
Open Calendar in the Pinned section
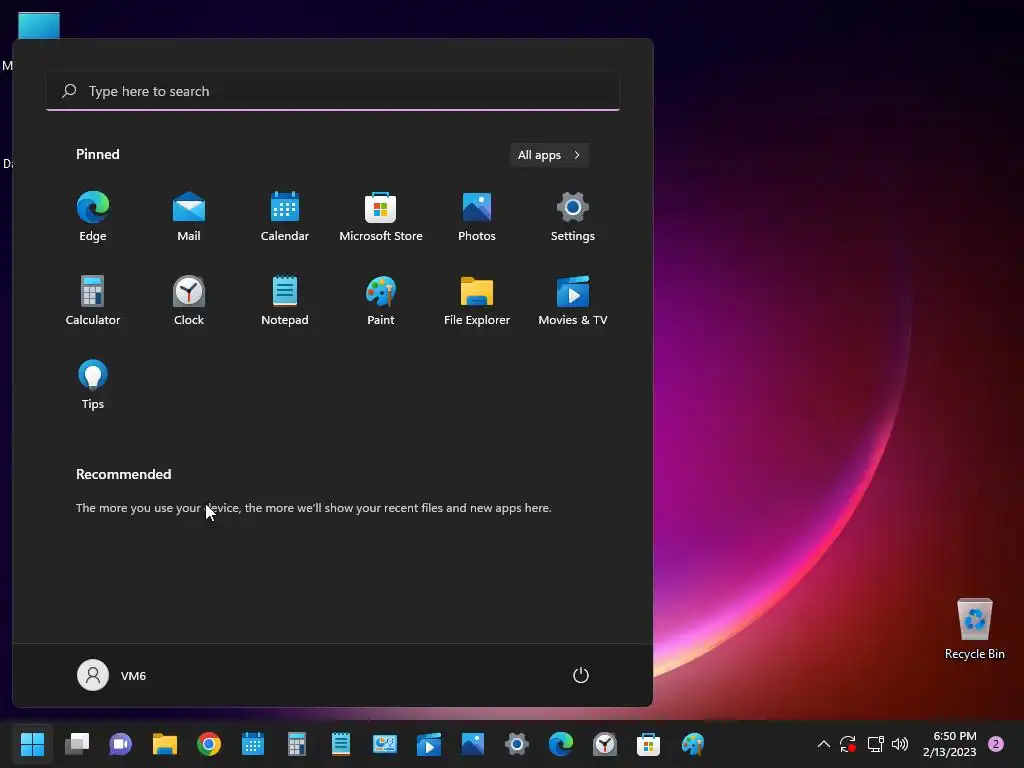pos(285,217)
